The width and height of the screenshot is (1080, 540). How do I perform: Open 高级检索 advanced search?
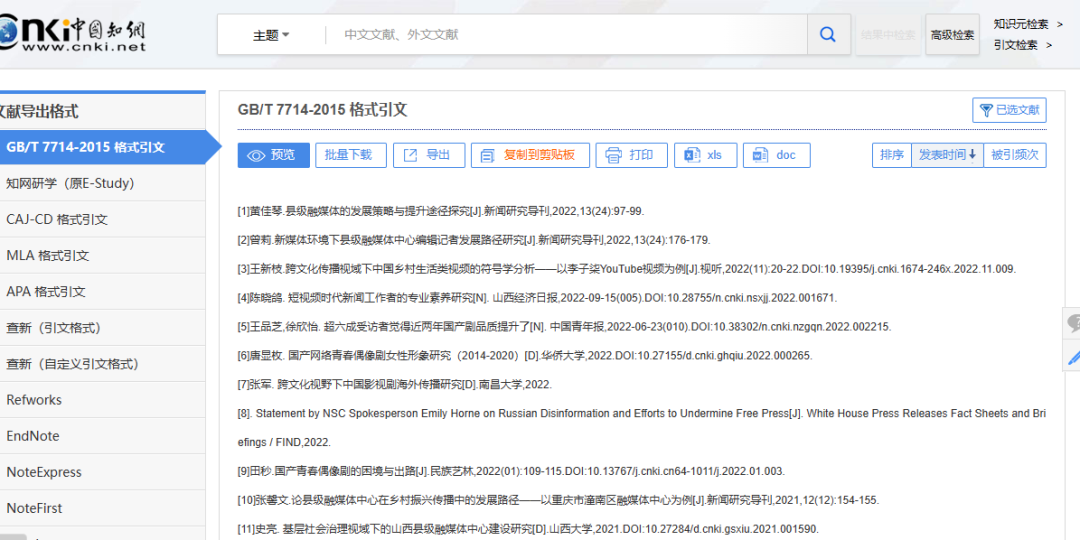(x=953, y=34)
